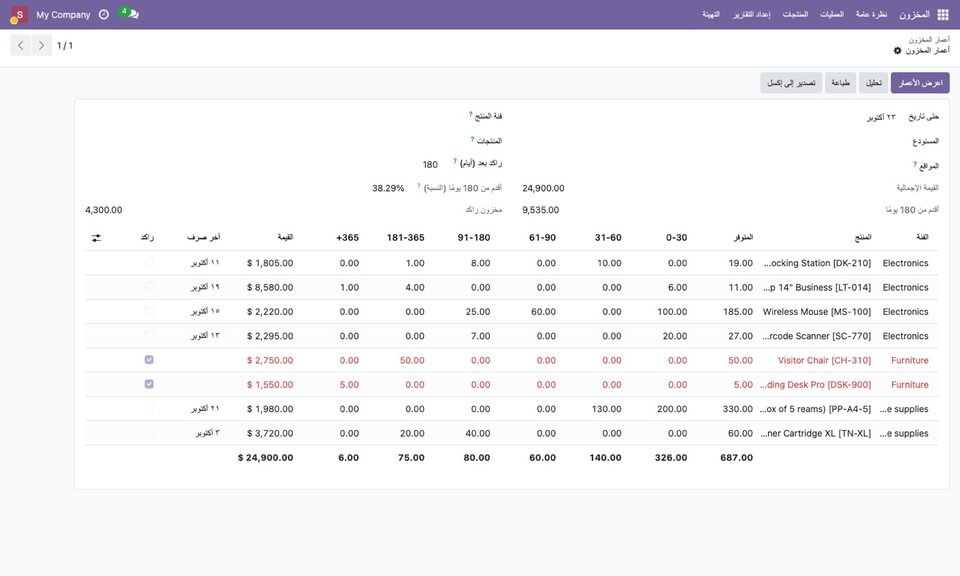Open the column settings sliders icon
This screenshot has height=576, width=960.
pos(96,238)
